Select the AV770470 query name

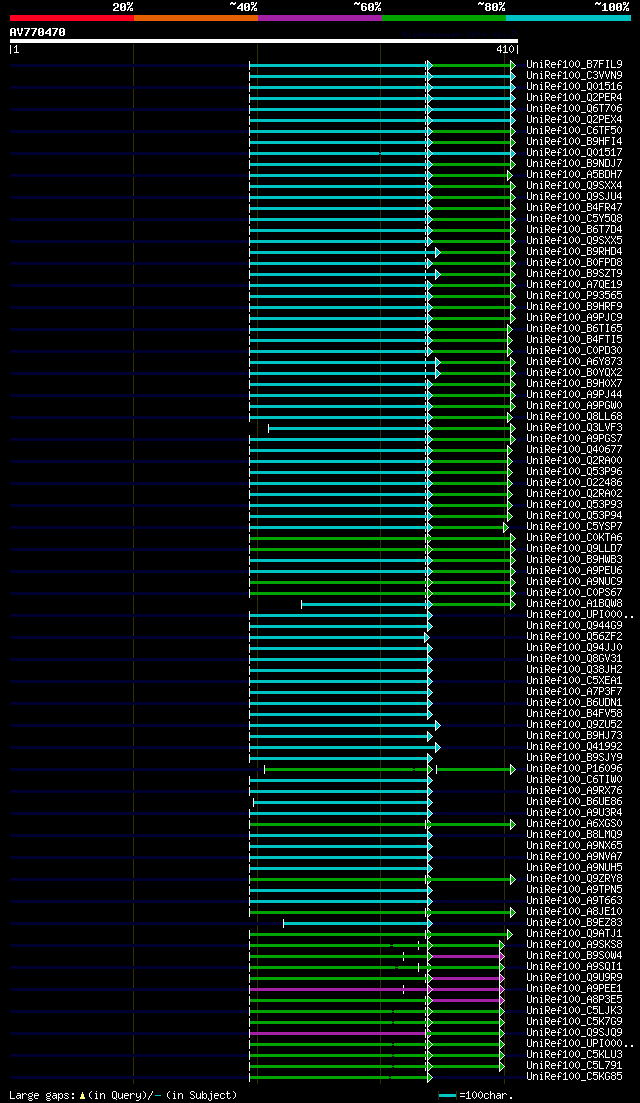pos(37,32)
